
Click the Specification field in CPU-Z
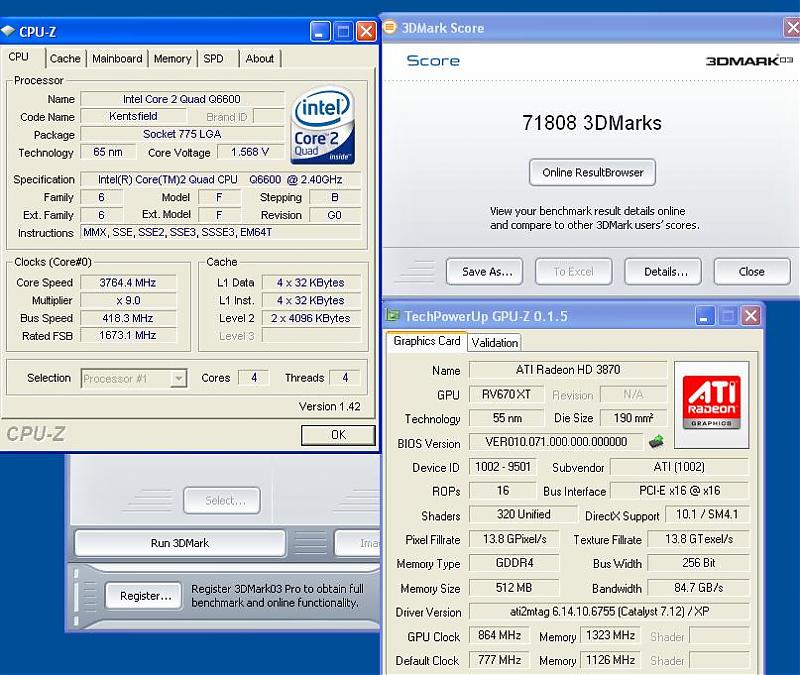(x=220, y=180)
